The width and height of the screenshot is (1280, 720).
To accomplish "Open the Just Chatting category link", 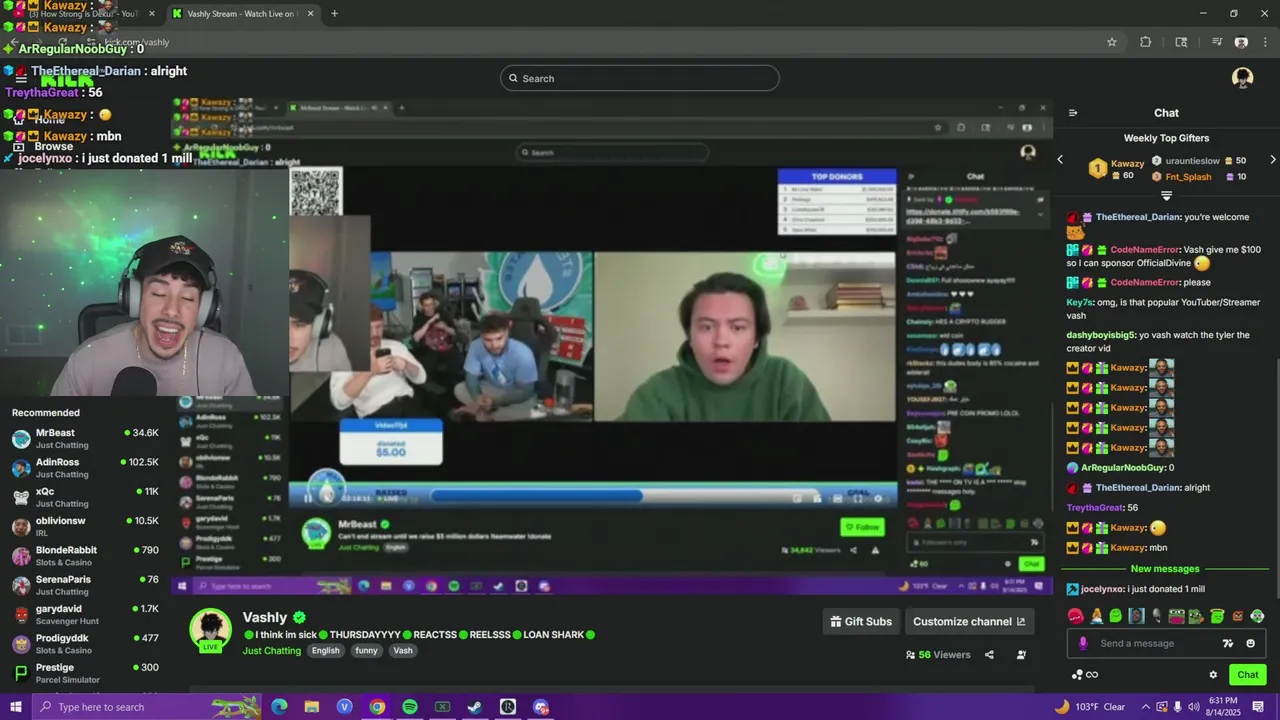I will coord(271,651).
